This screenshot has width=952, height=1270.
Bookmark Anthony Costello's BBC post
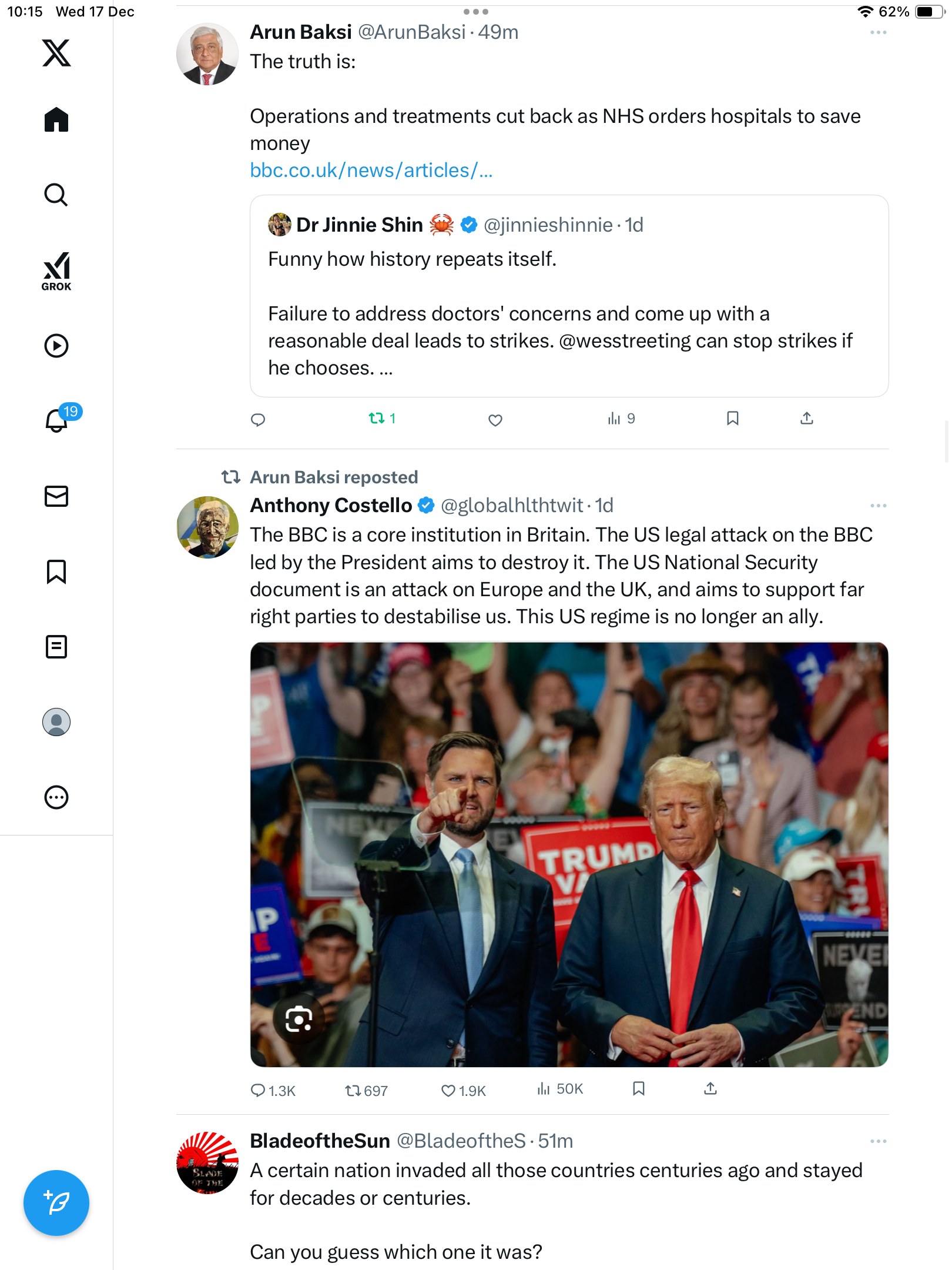click(x=639, y=1089)
